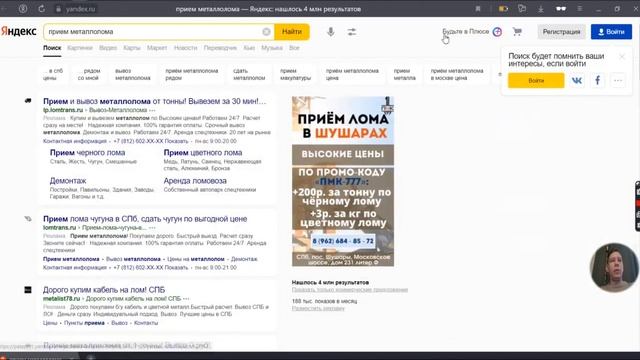The height and width of the screenshot is (360, 640).
Task: Click the Yandex logo
Action: click(19, 31)
